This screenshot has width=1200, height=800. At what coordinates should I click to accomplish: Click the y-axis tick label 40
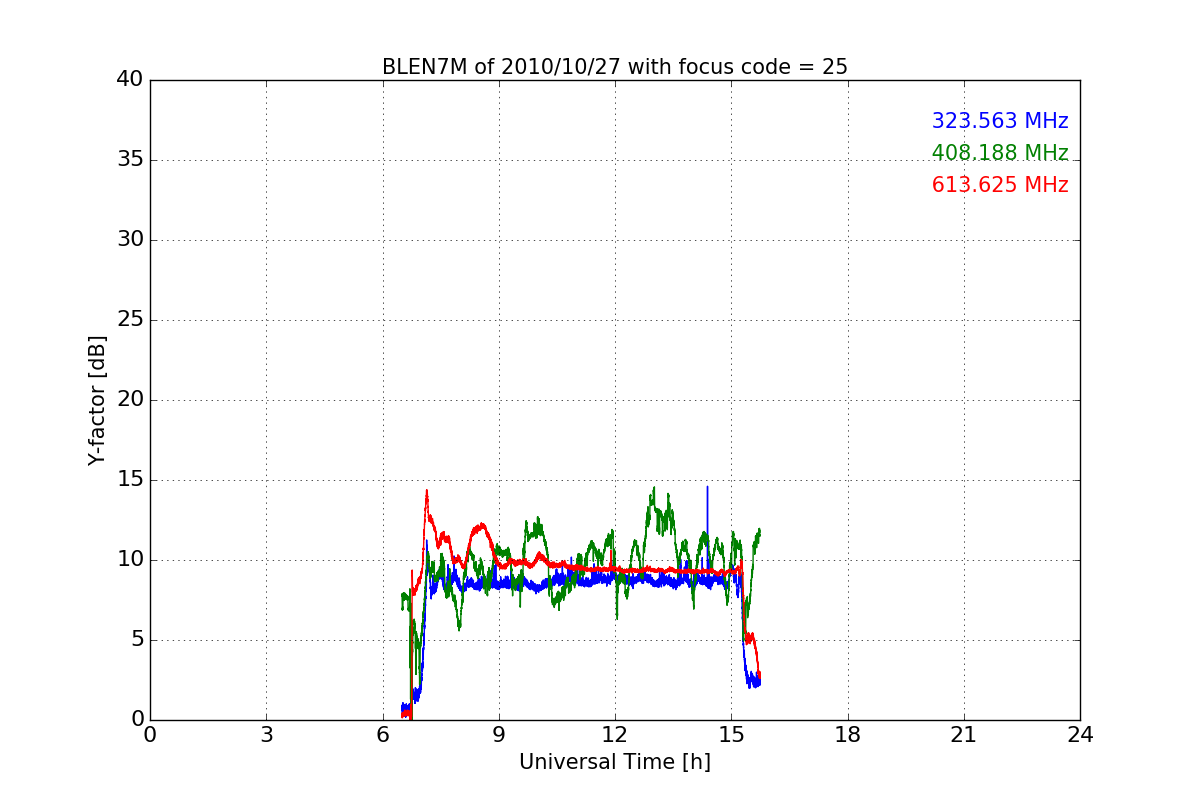tap(130, 80)
